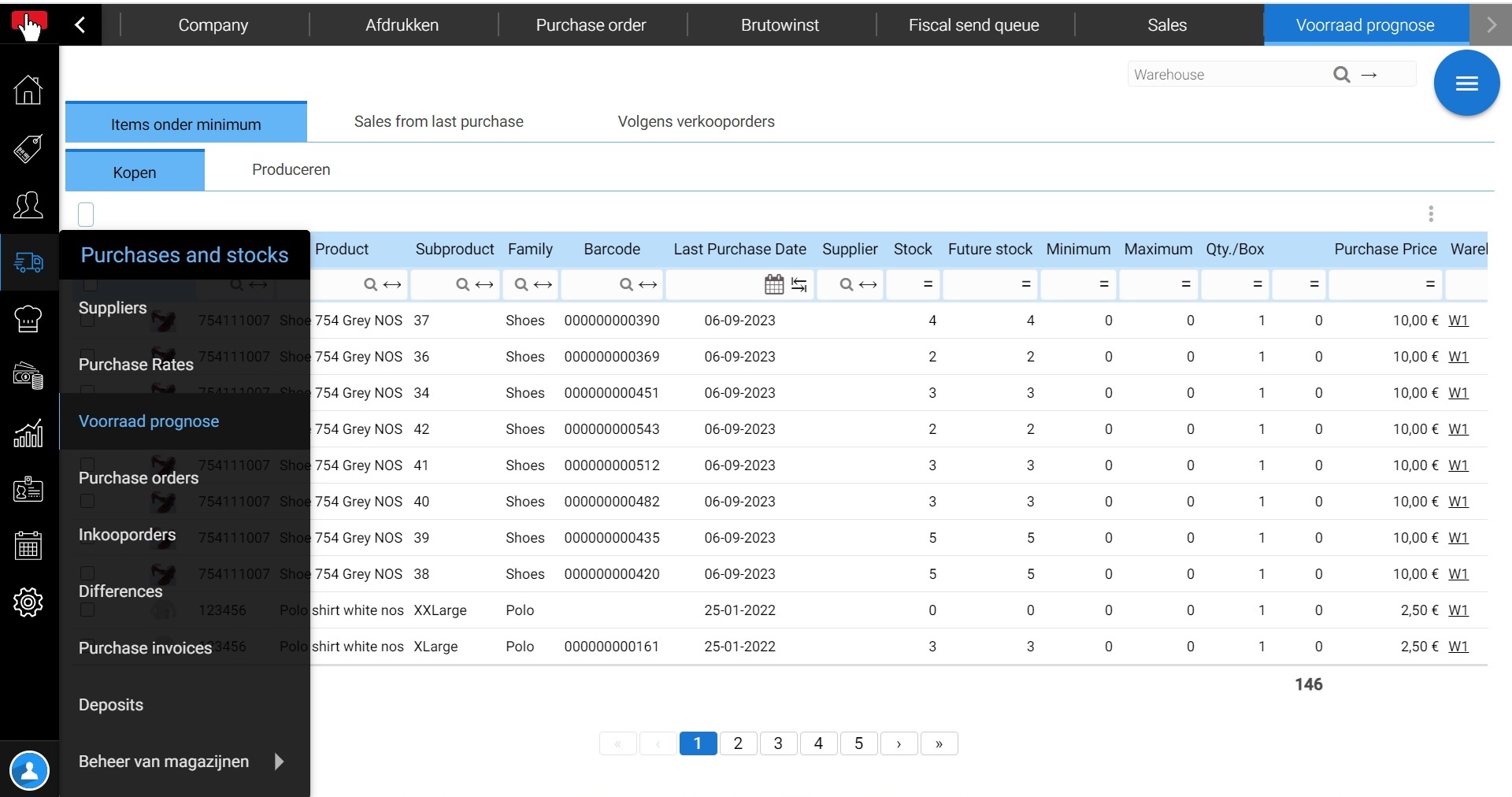Screen dimensions: 1512x797
Task: Show next tabs with right chevron
Action: point(1491,25)
